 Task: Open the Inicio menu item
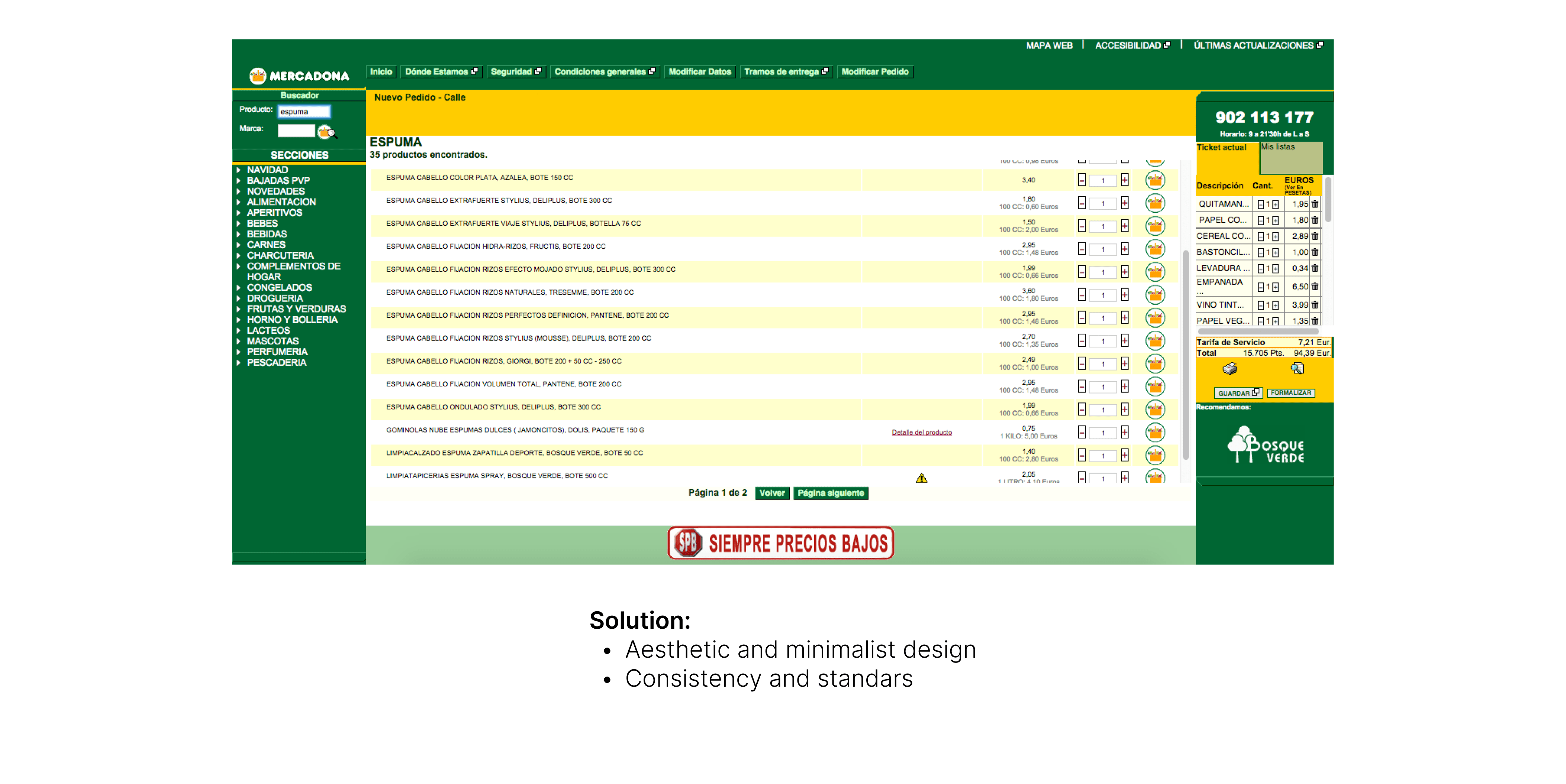point(381,72)
